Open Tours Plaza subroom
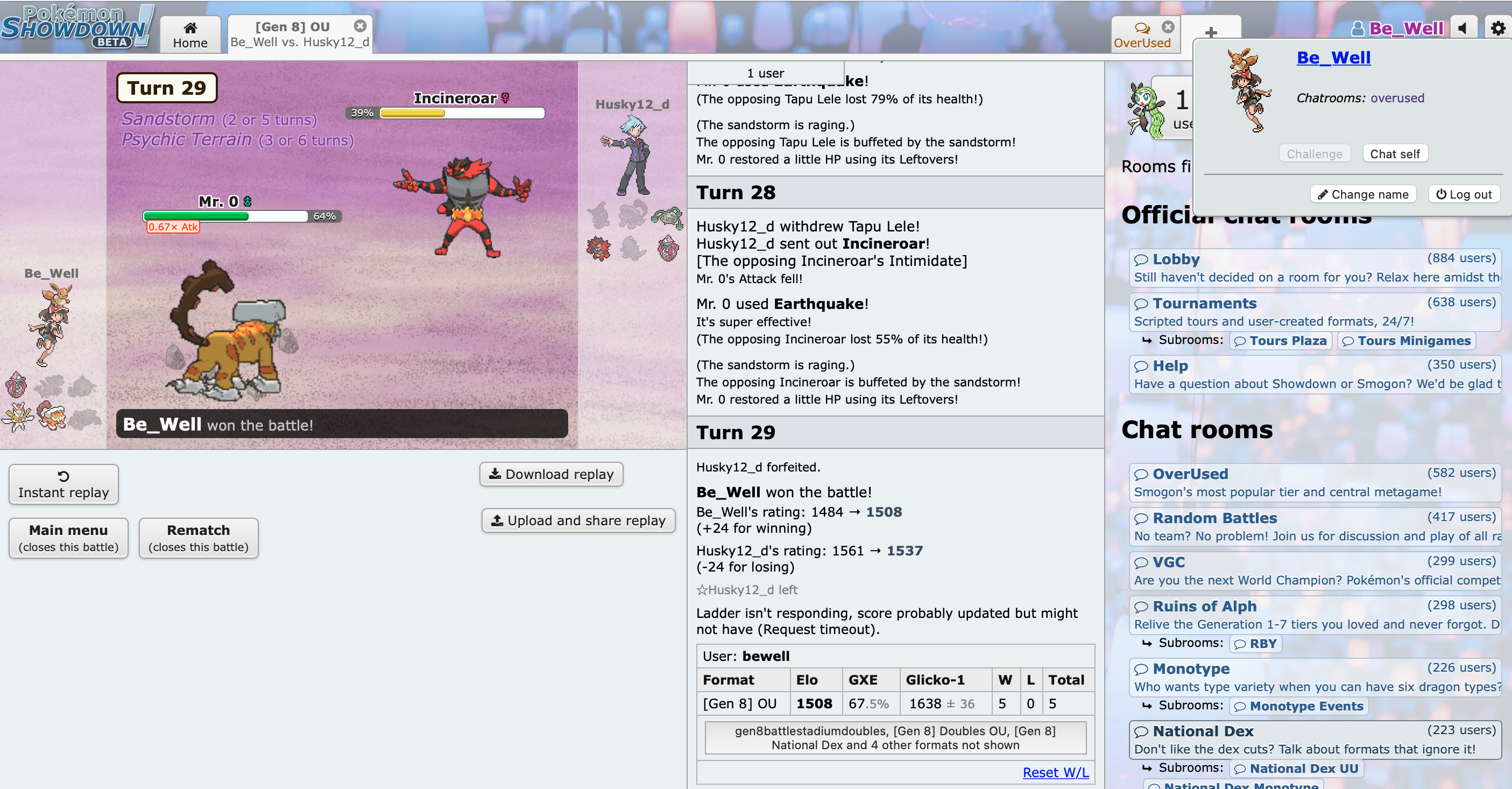 [1280, 341]
